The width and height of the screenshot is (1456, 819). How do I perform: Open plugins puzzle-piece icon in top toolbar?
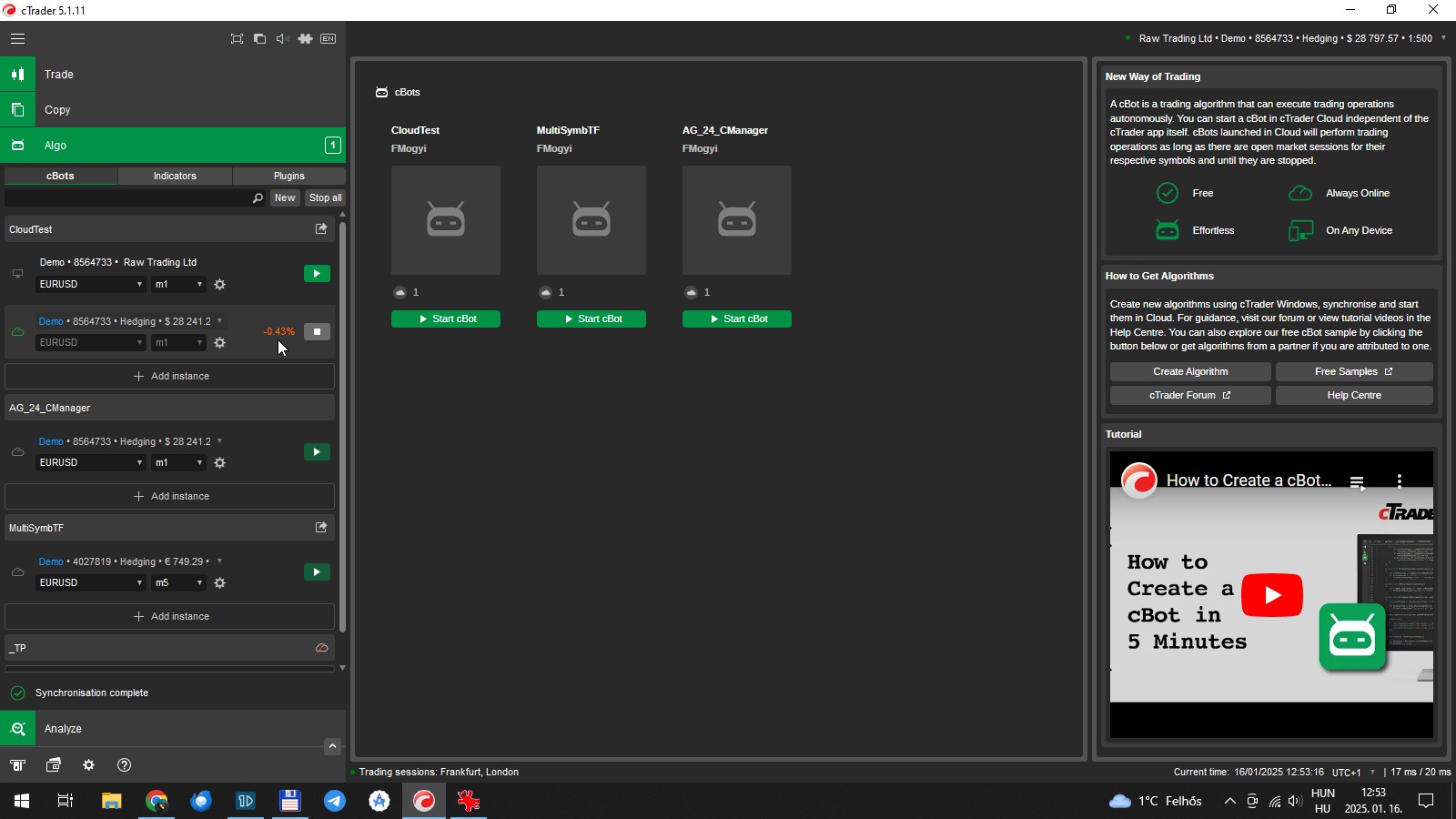pyautogui.click(x=305, y=38)
